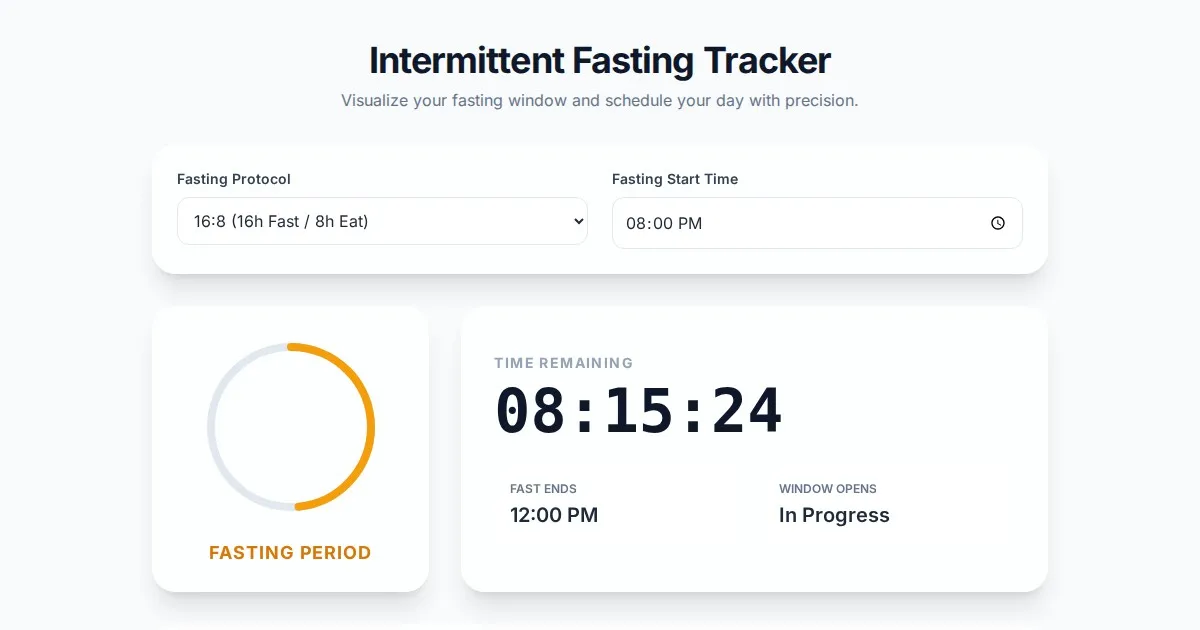The width and height of the screenshot is (1200, 630).
Task: Click the gray unfilled part of the ring
Action: click(212, 427)
